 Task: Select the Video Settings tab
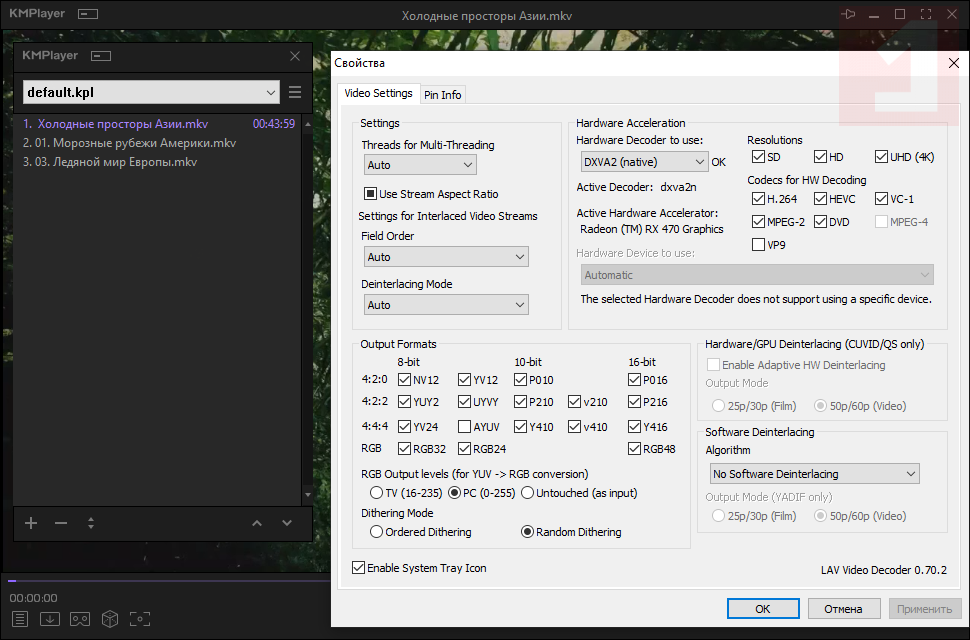[378, 94]
